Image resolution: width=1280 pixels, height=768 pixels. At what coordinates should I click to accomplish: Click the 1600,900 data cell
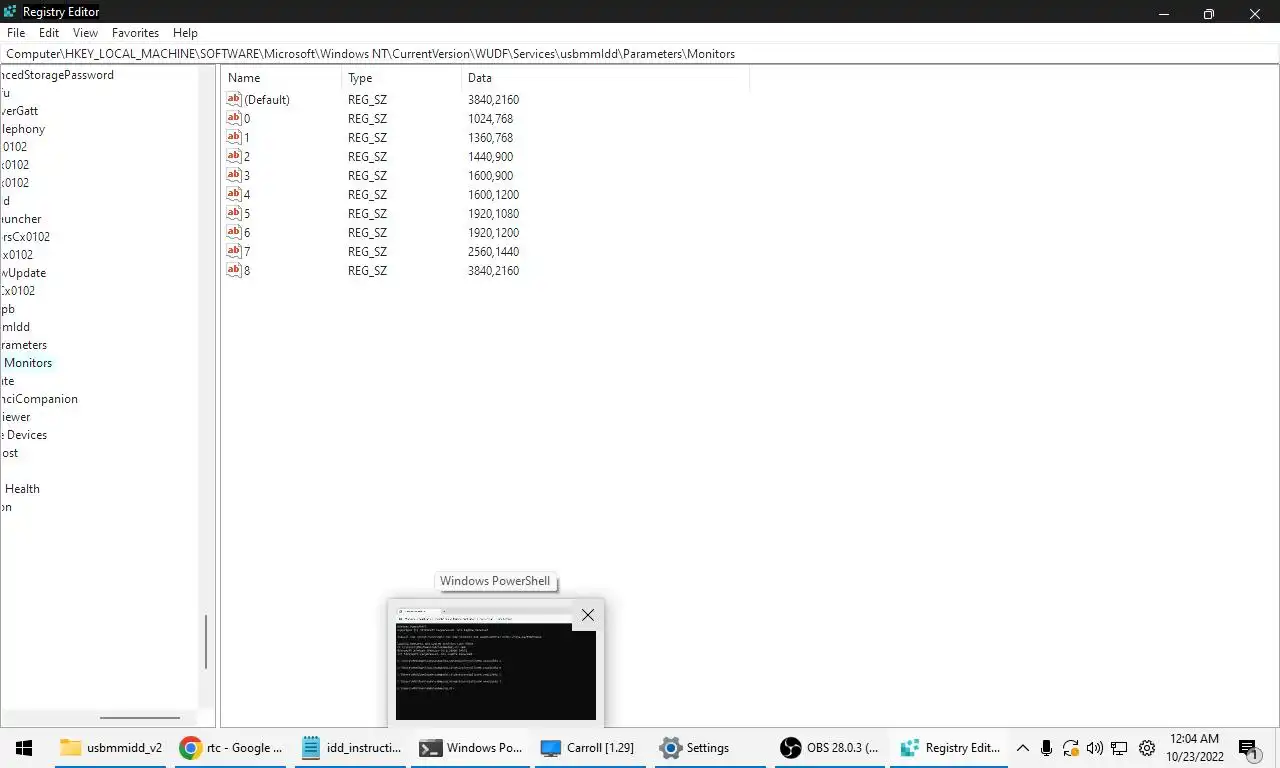(x=490, y=175)
